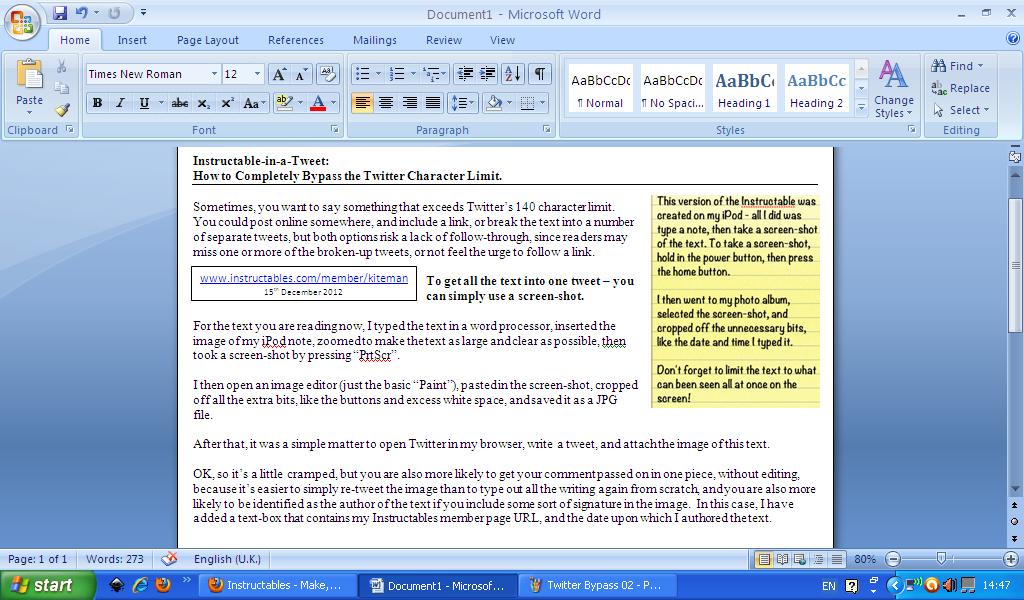
Task: Expand the Styles gallery More arrow
Action: (x=861, y=108)
